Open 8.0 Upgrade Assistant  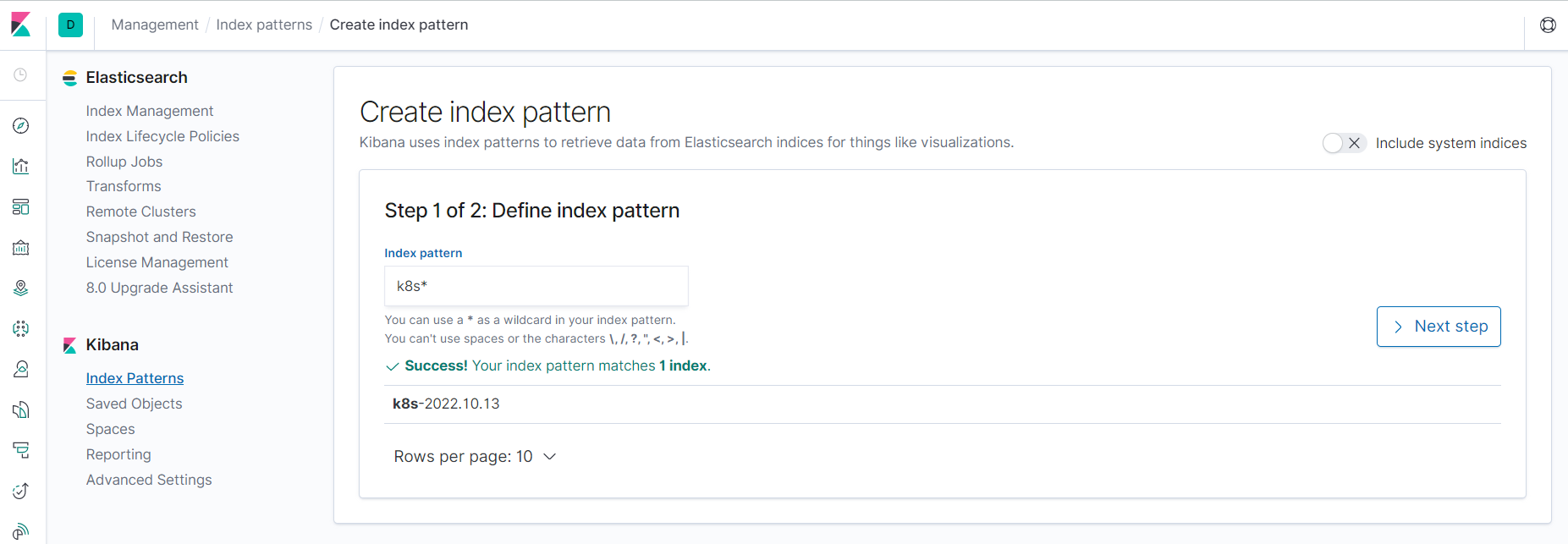pyautogui.click(x=160, y=288)
